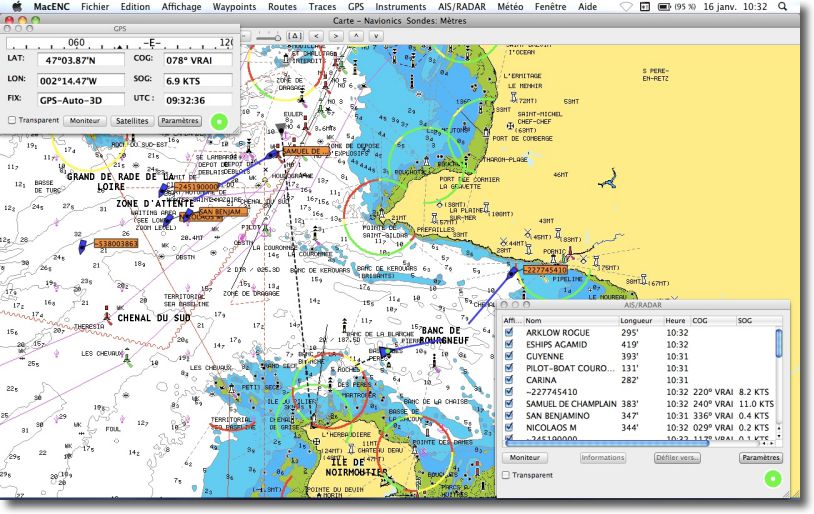This screenshot has width=814, height=514.
Task: Pan chart down with the v toolbar button
Action: pyautogui.click(x=376, y=36)
